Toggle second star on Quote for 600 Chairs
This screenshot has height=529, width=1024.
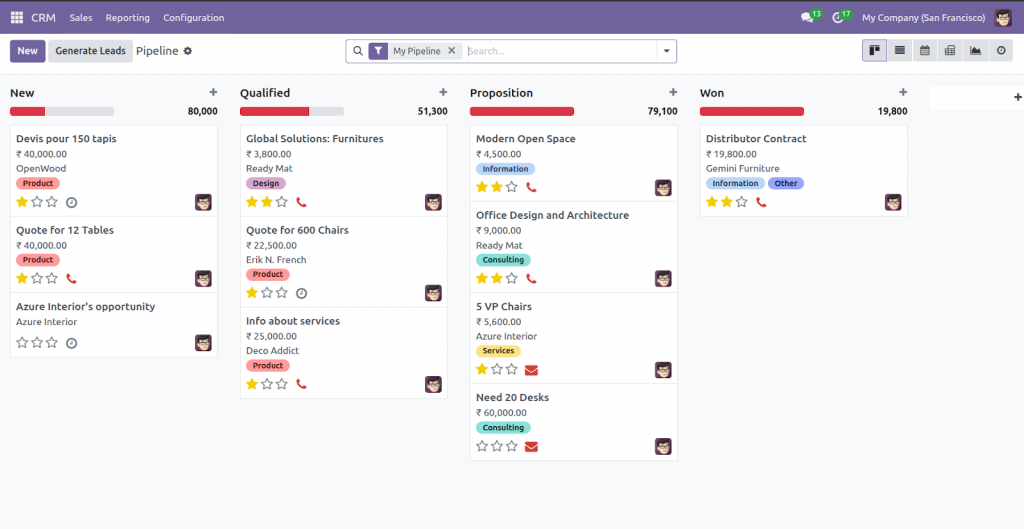(x=267, y=293)
